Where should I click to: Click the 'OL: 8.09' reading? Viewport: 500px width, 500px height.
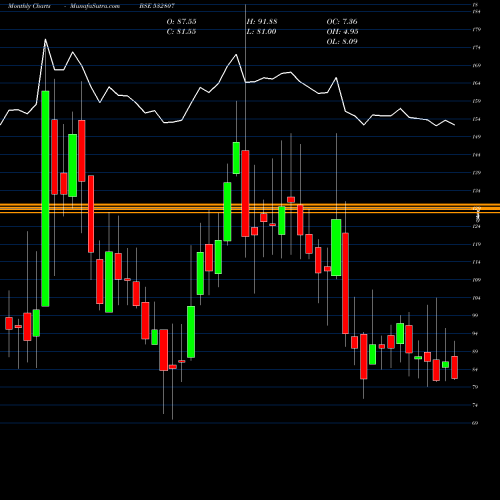click(342, 42)
